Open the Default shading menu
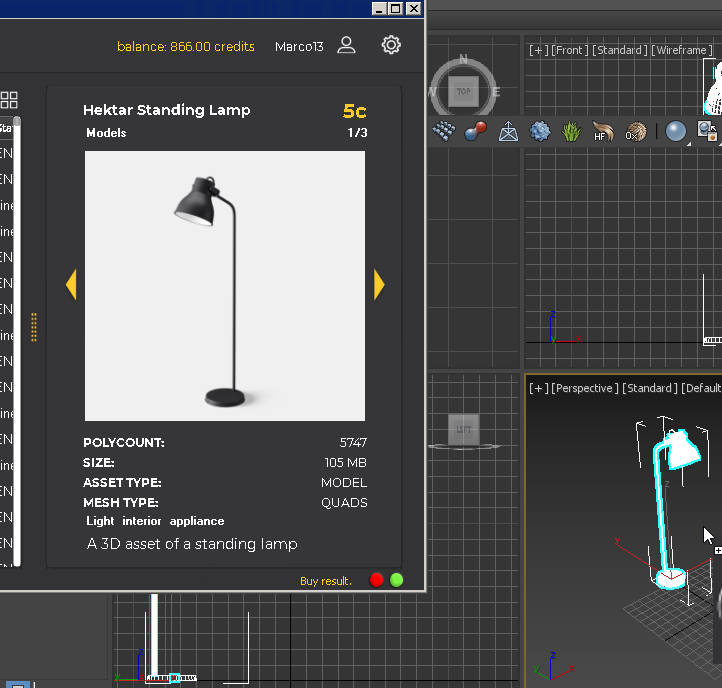This screenshot has height=688, width=722. (x=701, y=388)
